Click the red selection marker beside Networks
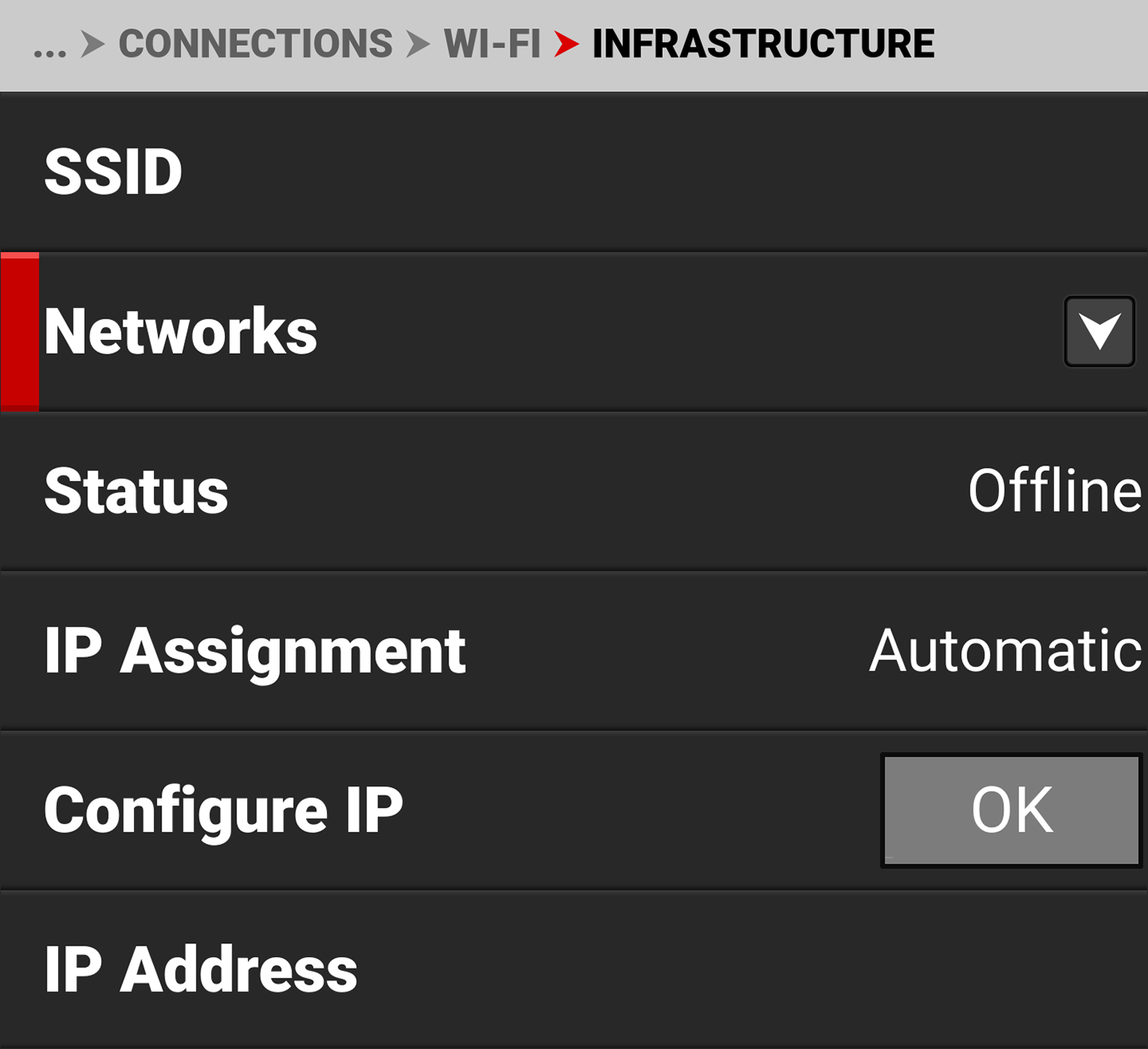The image size is (1148, 1049). click(x=20, y=332)
